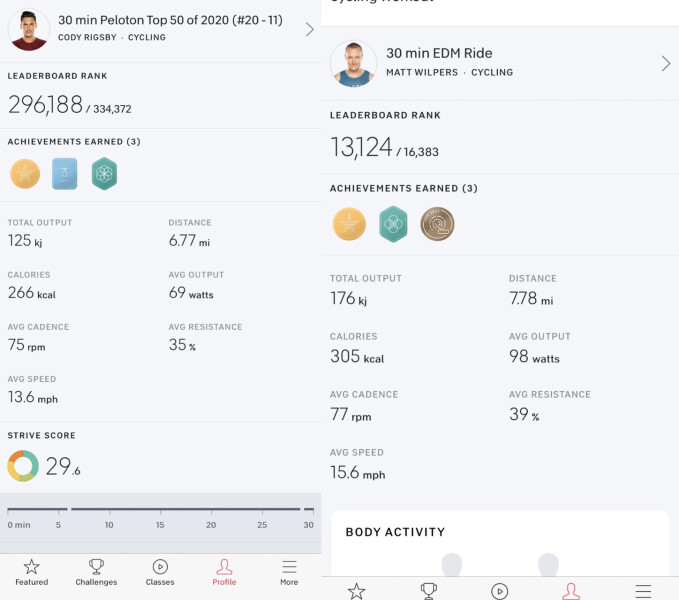Tap avg output 98 watts
679x600 pixels.
coord(534,356)
